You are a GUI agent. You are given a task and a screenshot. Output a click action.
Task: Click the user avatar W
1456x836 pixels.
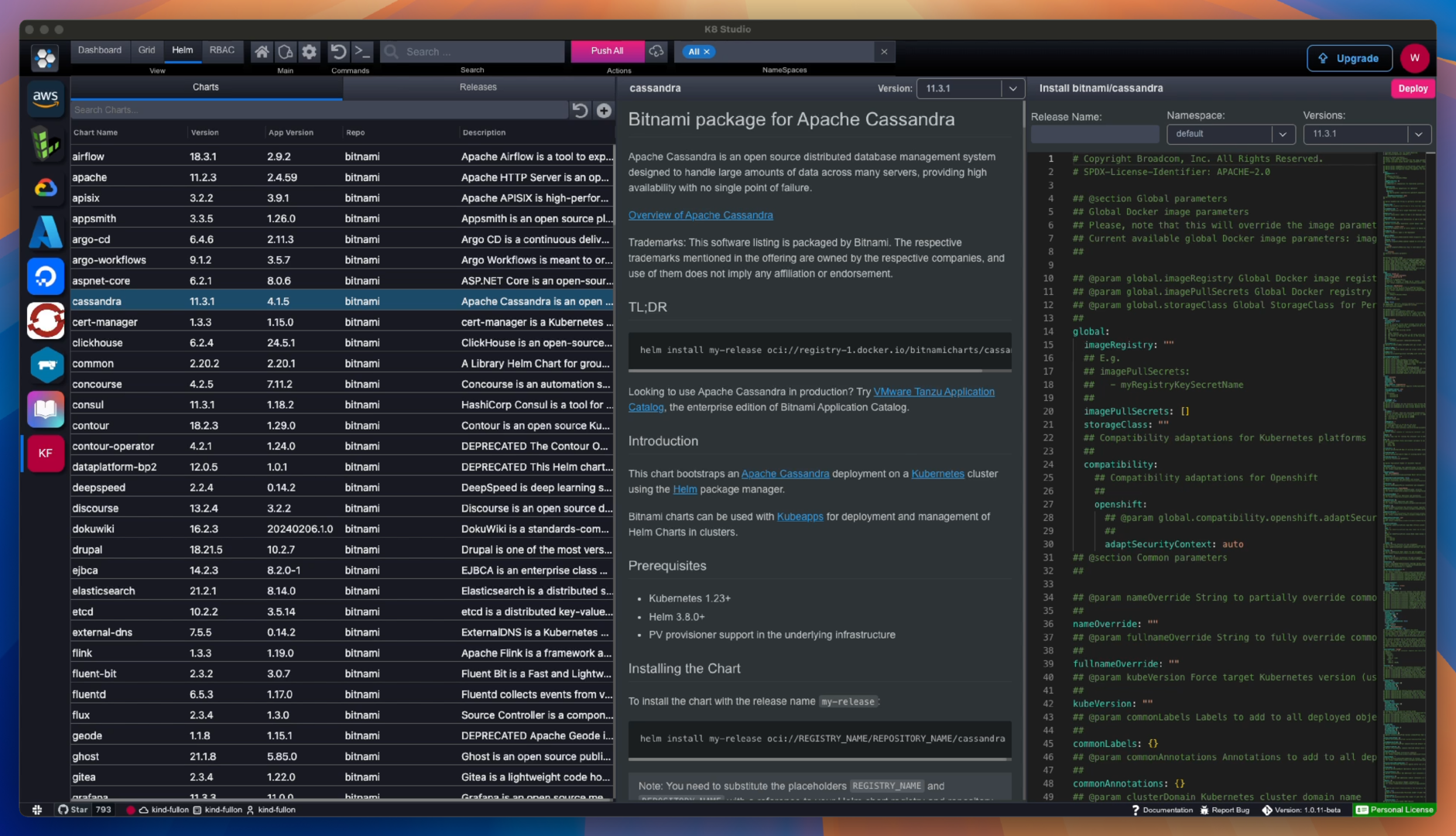pyautogui.click(x=1415, y=58)
